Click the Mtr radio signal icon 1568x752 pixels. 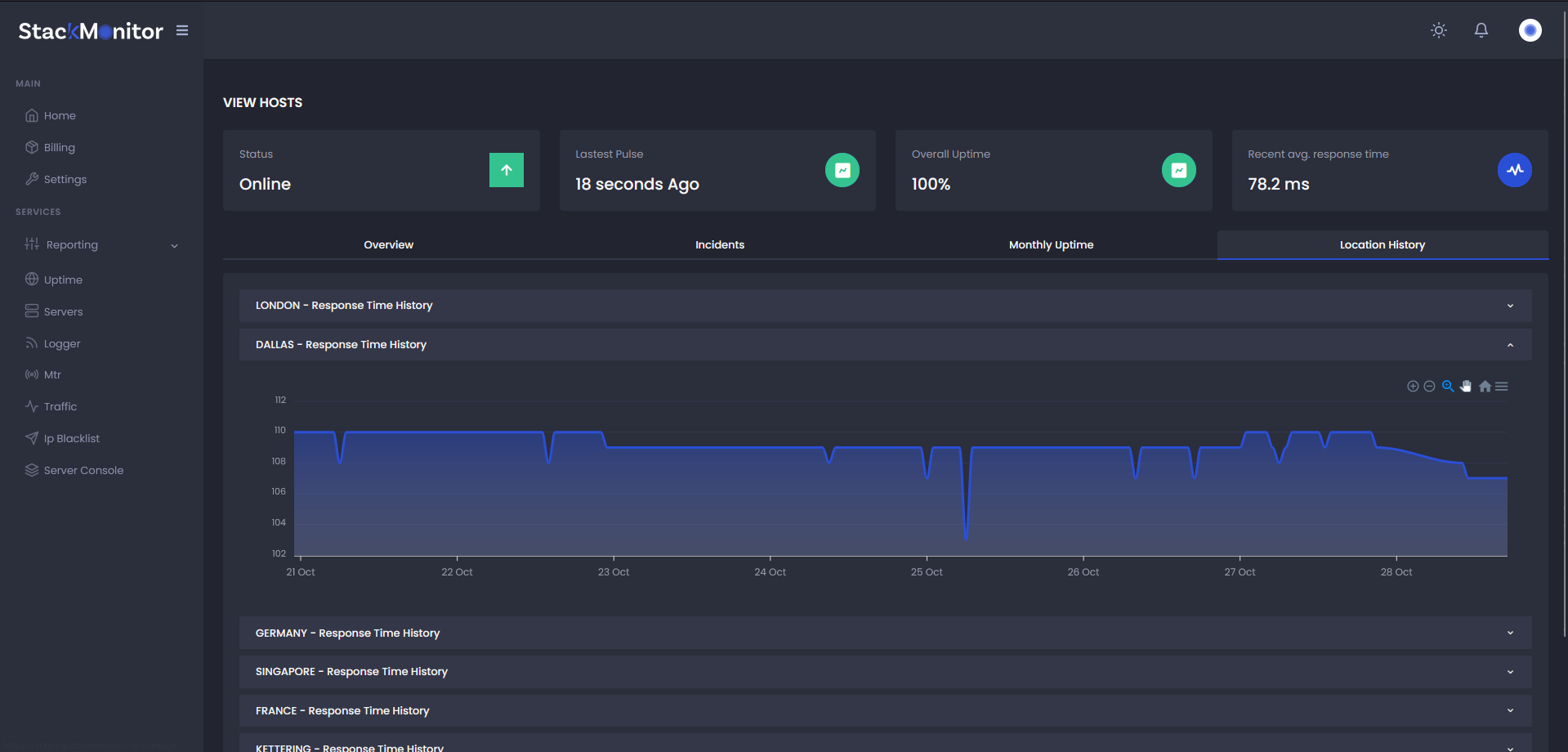pyautogui.click(x=32, y=374)
